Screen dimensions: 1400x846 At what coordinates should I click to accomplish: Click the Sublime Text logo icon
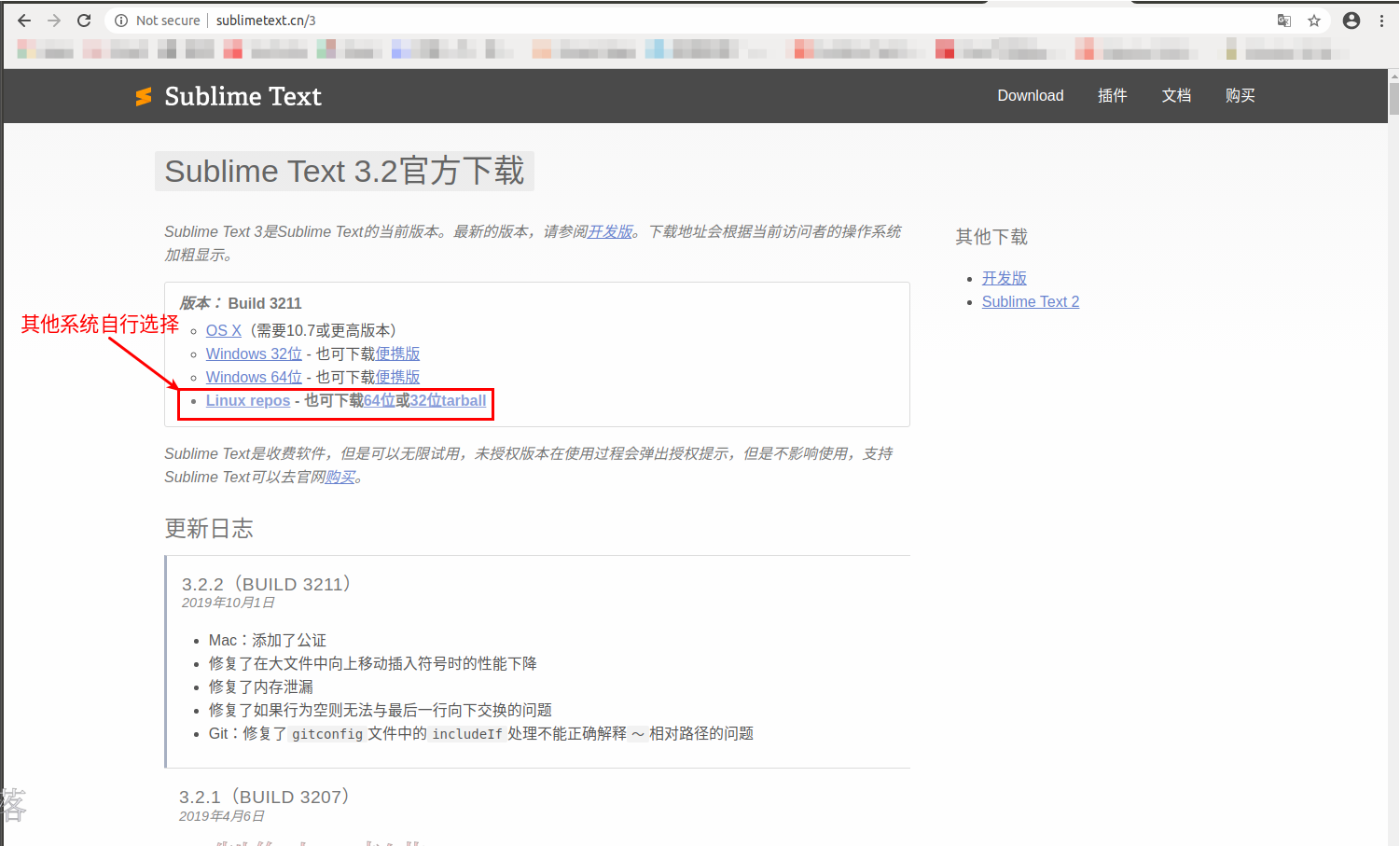(x=144, y=95)
